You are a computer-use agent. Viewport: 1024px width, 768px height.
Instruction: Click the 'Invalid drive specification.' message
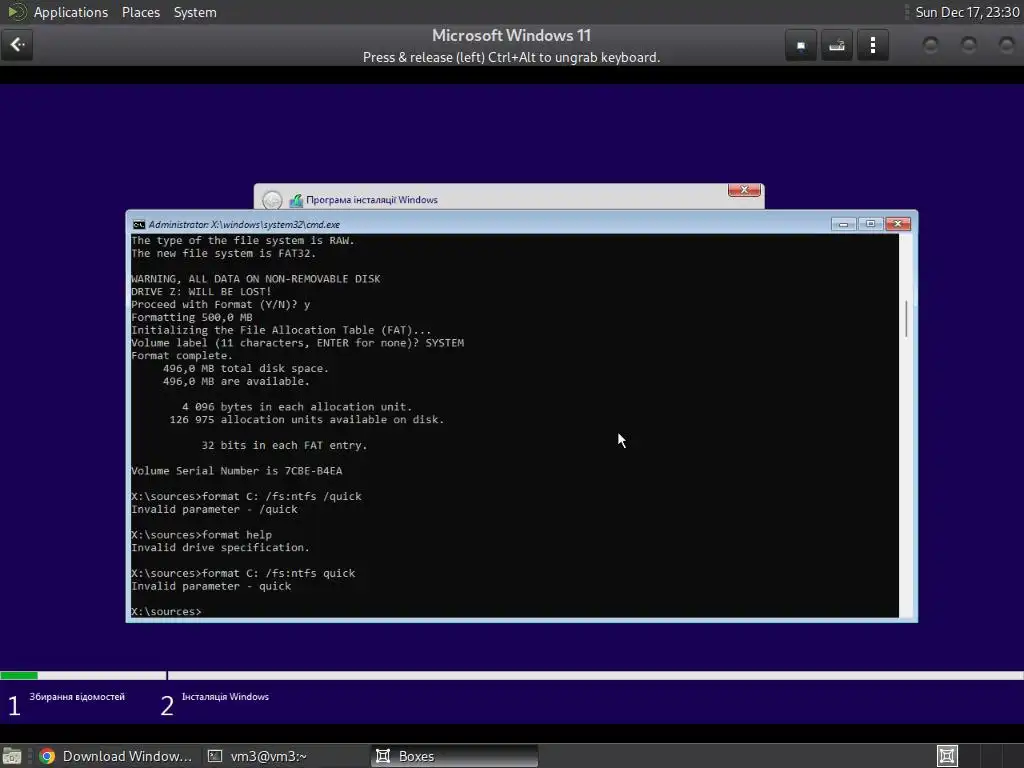220,547
